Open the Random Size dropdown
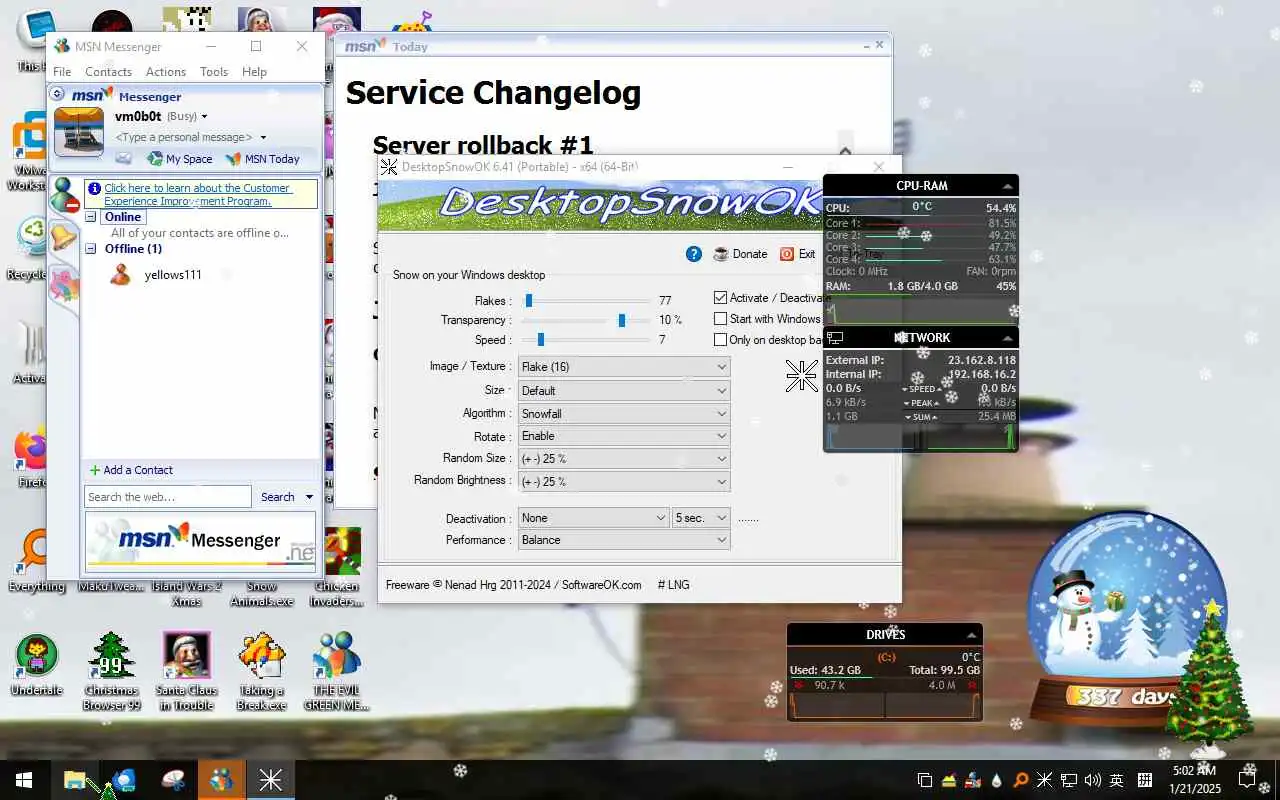 tap(624, 459)
